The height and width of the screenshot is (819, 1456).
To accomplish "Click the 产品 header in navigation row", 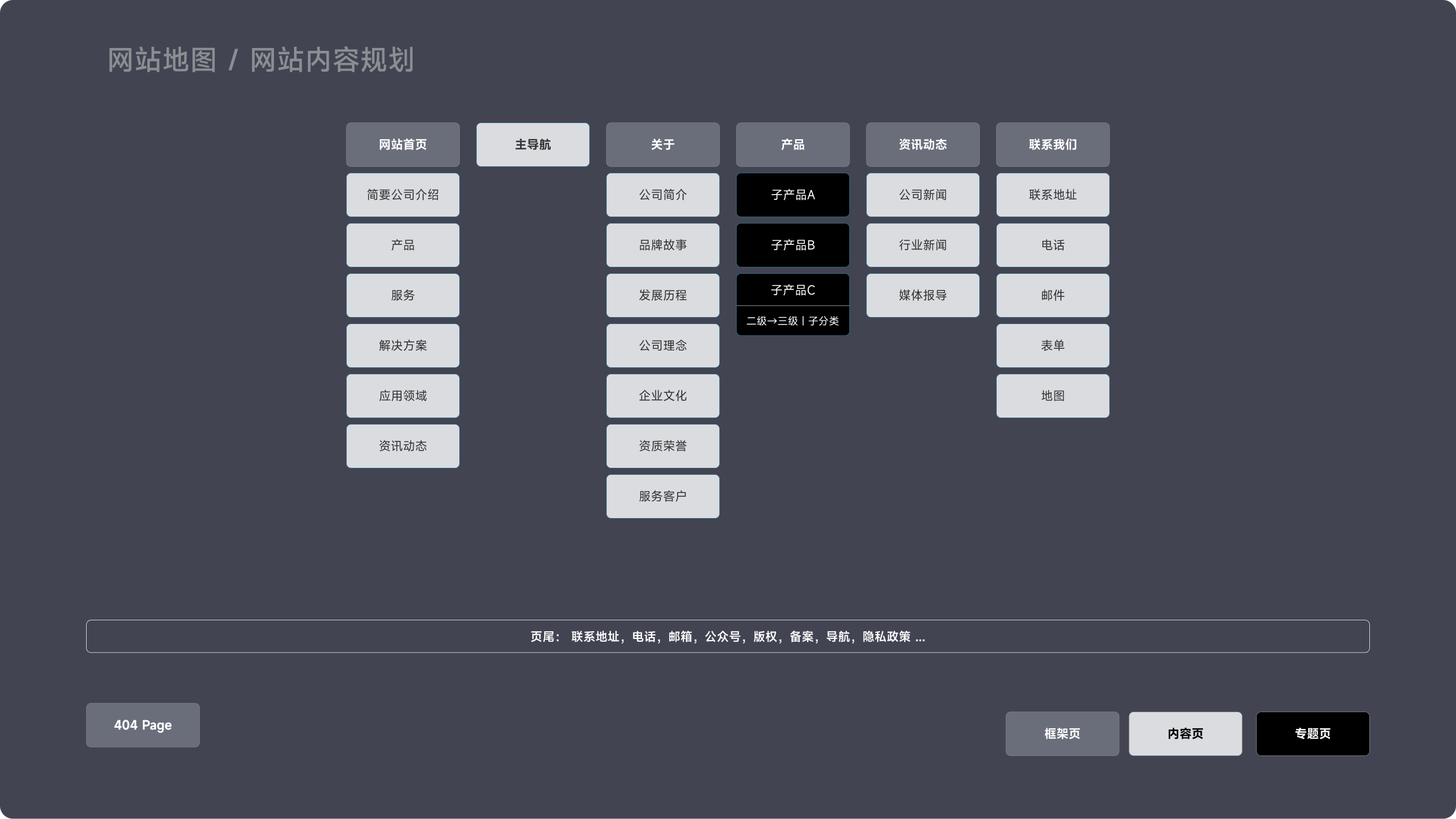I will [793, 144].
